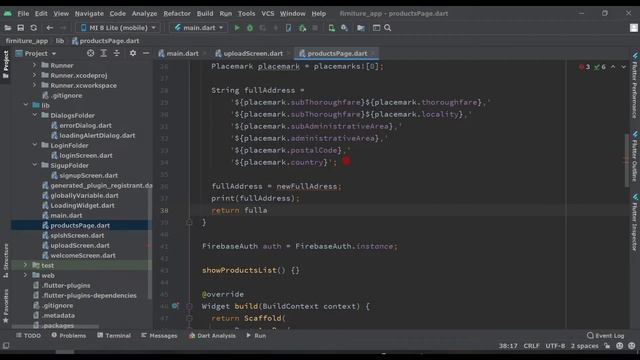
Task: Expand the web folder
Action: 26,275
